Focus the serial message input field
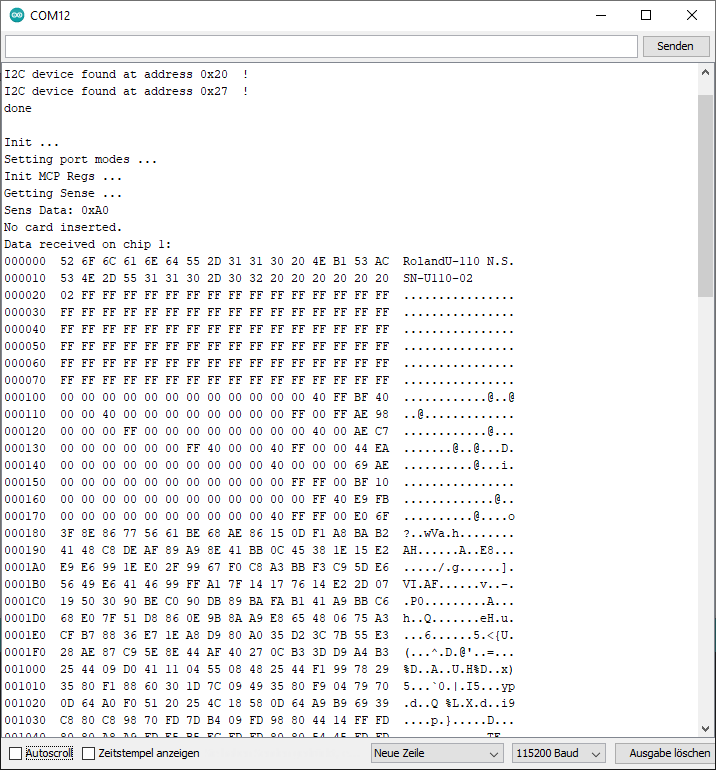Viewport: 716px width, 770px height. pyautogui.click(x=321, y=46)
